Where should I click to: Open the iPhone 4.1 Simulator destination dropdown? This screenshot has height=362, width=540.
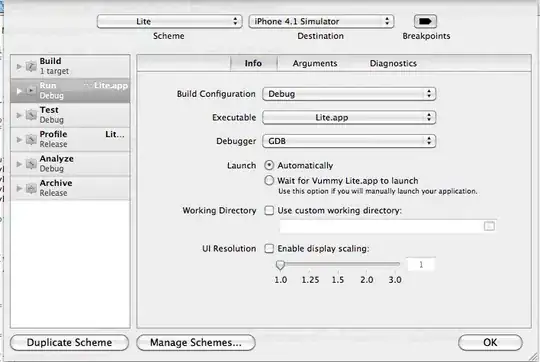[x=321, y=21]
